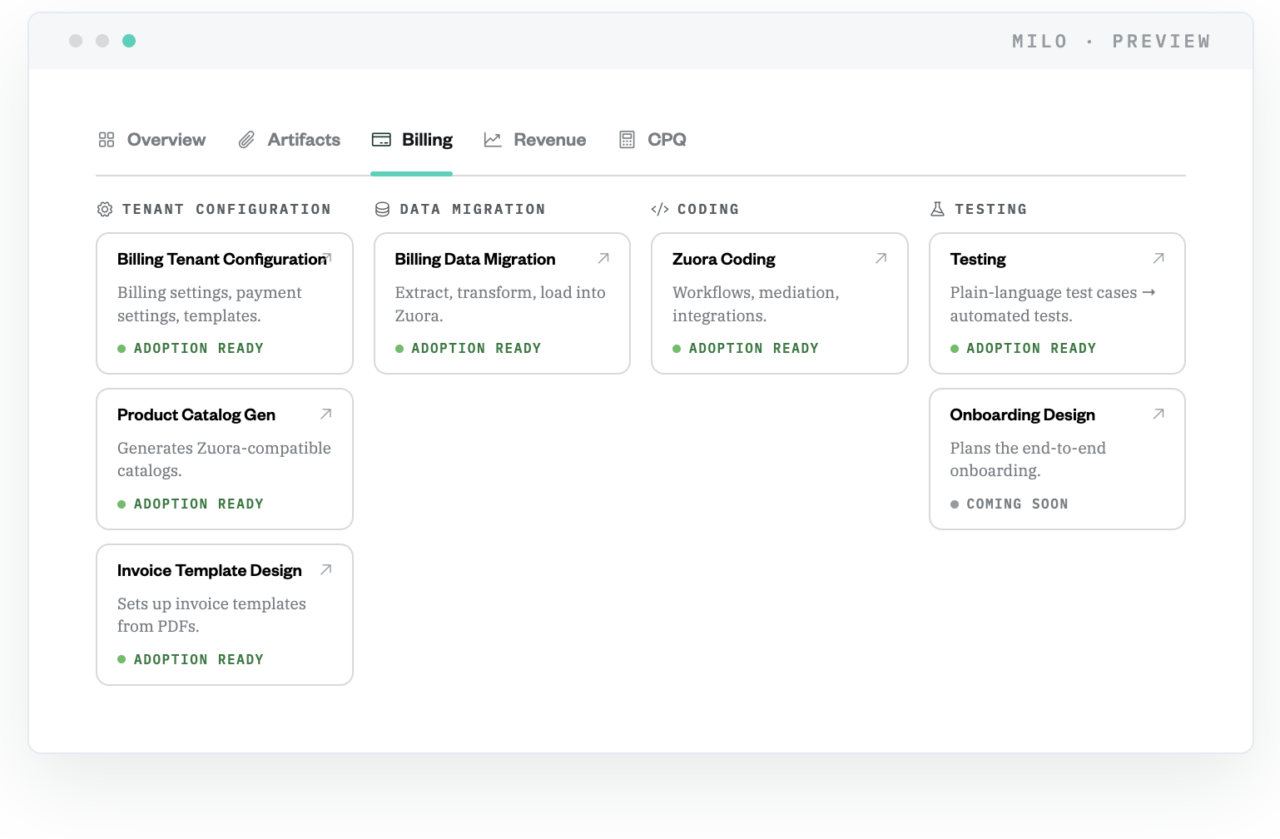Click the DATA MIGRATION section heading
The image size is (1280, 839).
473,209
